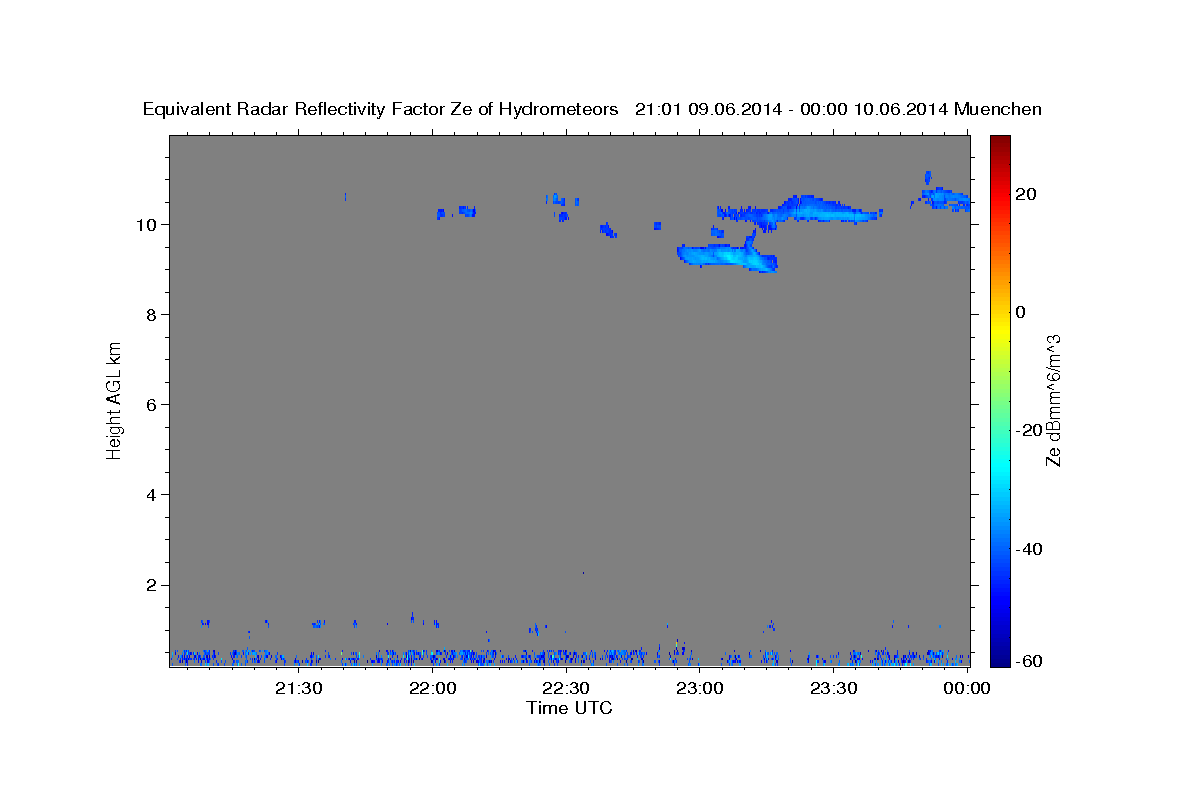Screen dimensions: 1200x800
Task: Click the height tick label 10
Action: (x=146, y=225)
